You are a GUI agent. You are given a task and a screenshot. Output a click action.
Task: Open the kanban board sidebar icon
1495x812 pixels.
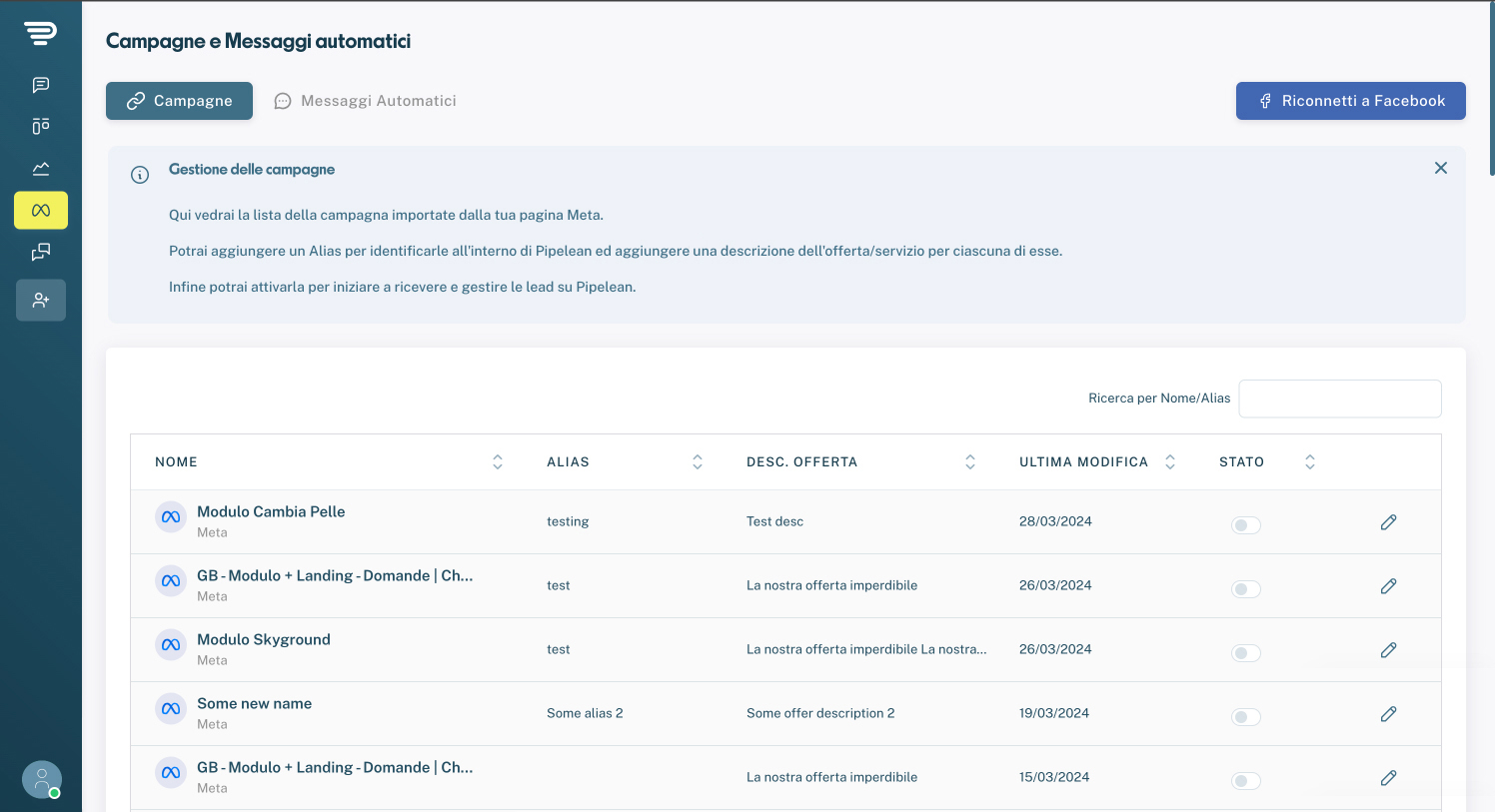pyautogui.click(x=41, y=126)
